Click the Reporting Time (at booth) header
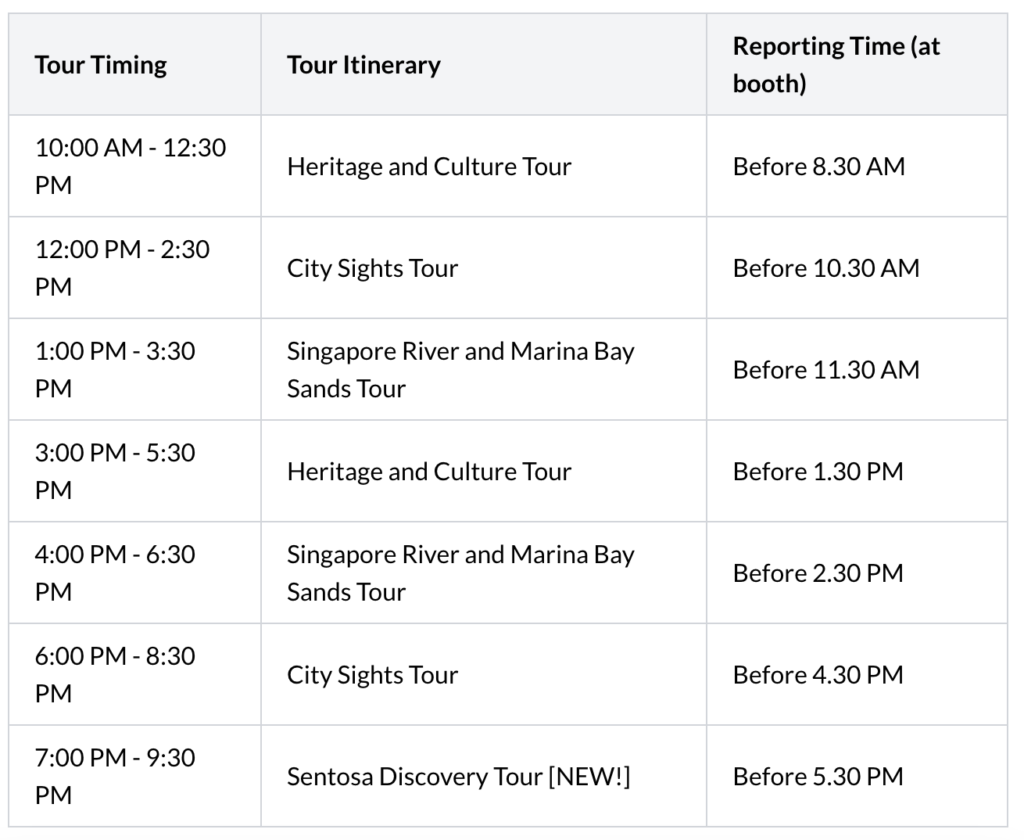Screen dimensions: 1024x840 (836, 65)
